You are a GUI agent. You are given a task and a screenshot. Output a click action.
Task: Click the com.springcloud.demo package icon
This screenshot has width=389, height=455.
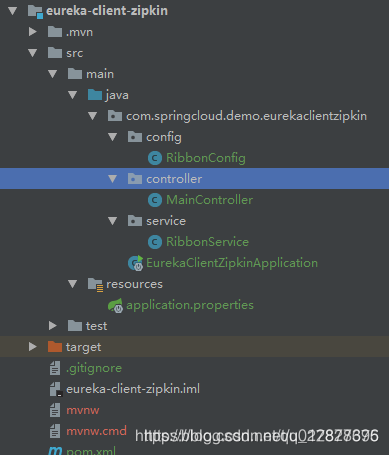(115, 116)
